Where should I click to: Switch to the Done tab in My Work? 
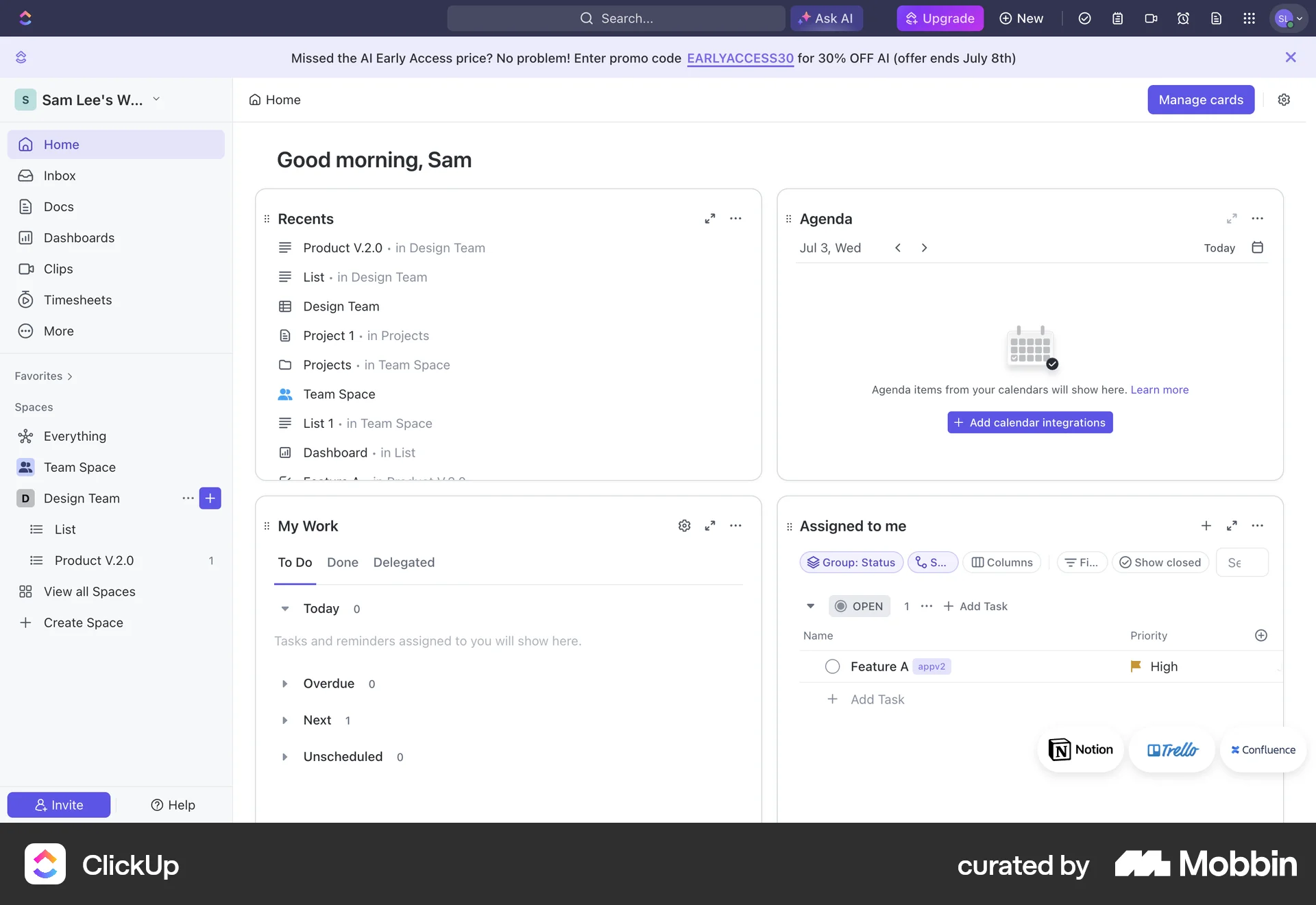click(x=343, y=562)
